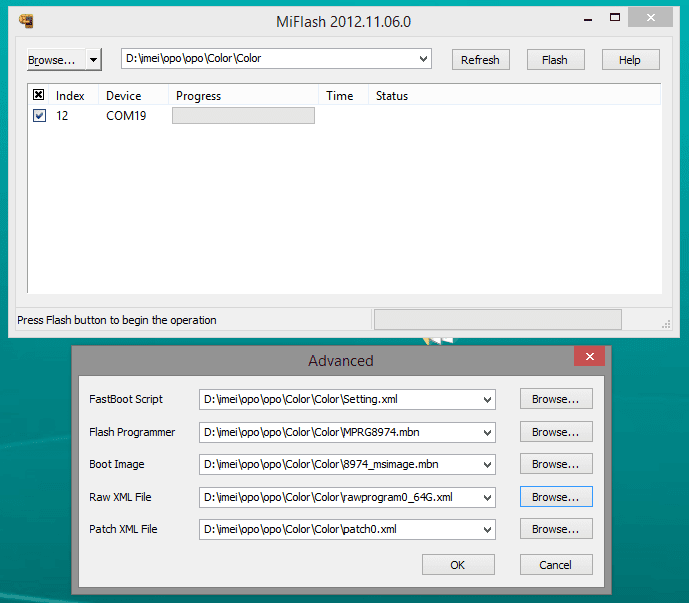This screenshot has width=689, height=603.
Task: Expand the D:\imei\opo\opo\Color\Color path dropdown
Action: [423, 58]
